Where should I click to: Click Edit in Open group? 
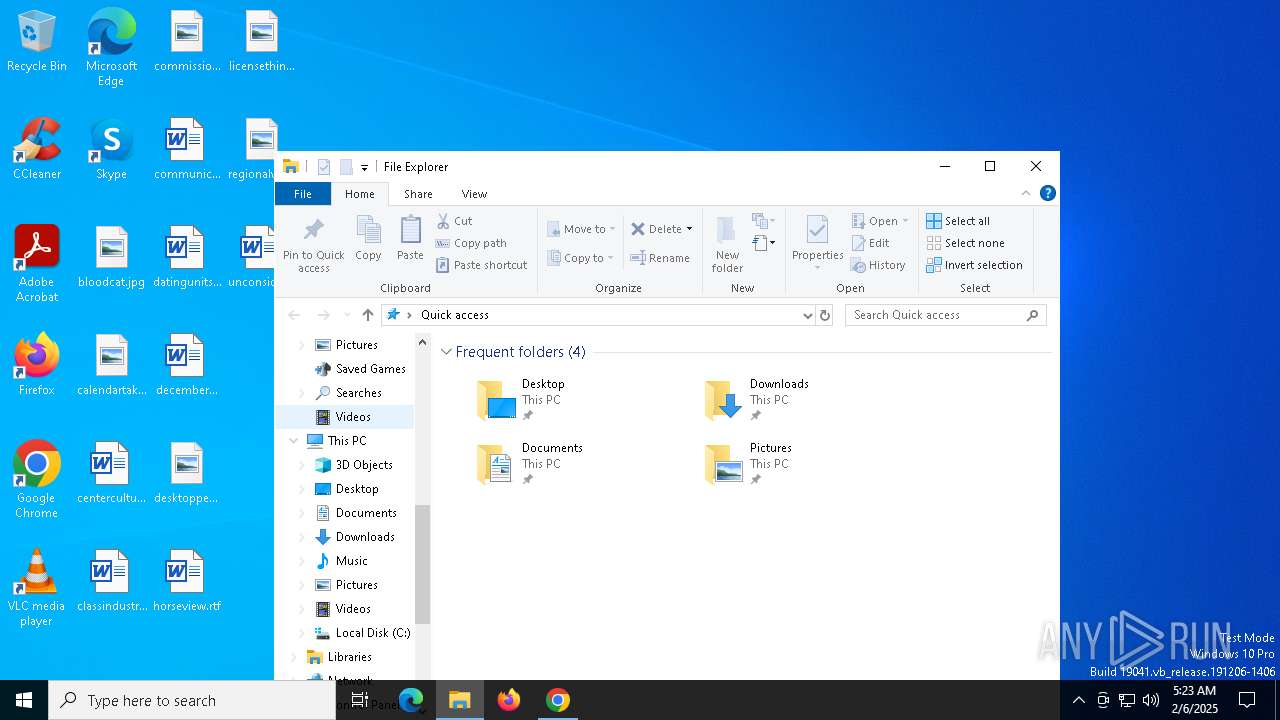870,243
